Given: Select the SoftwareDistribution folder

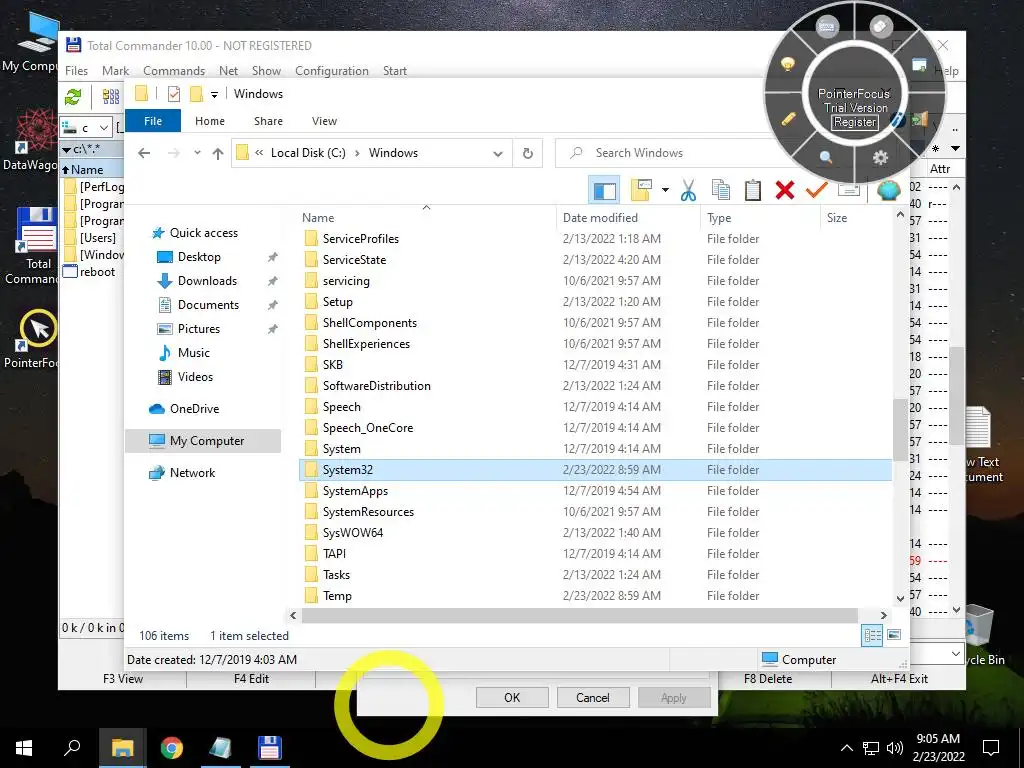Looking at the screenshot, I should tap(376, 386).
